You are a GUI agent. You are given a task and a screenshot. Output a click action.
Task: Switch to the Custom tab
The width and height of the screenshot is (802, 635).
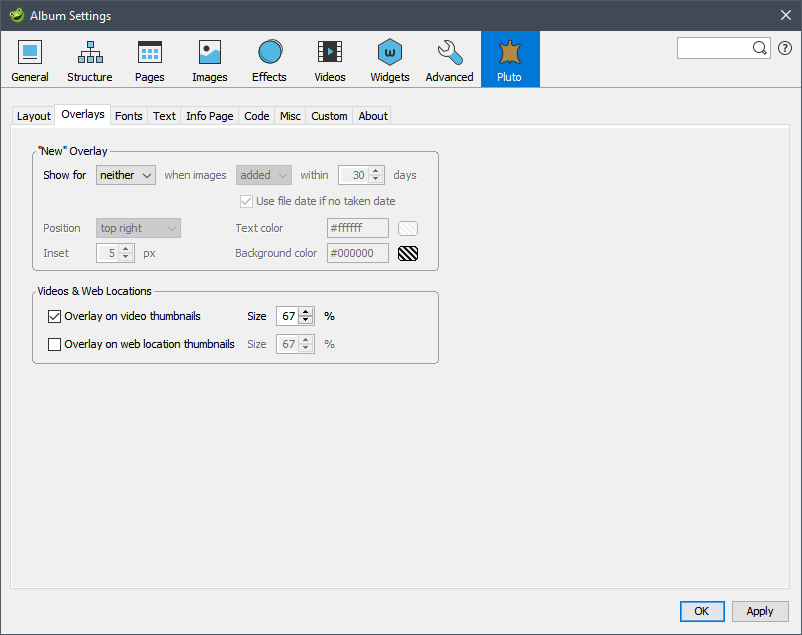click(329, 116)
